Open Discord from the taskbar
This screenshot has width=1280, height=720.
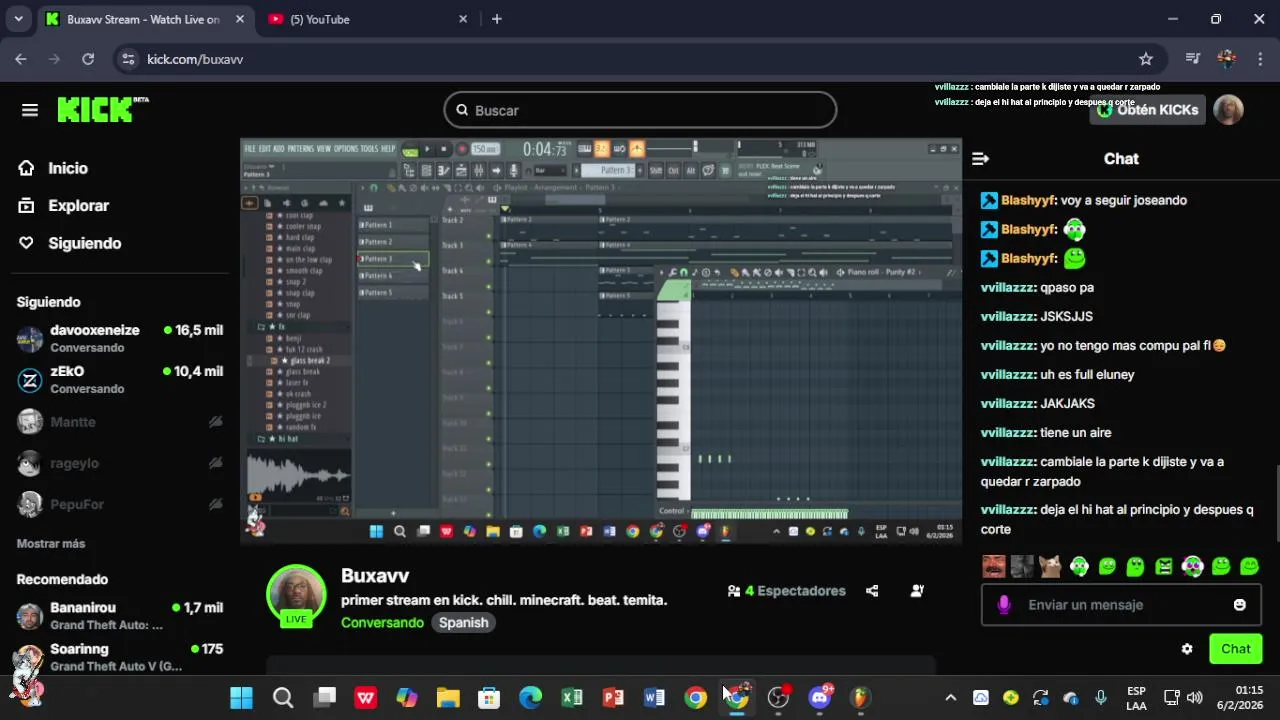coord(820,698)
